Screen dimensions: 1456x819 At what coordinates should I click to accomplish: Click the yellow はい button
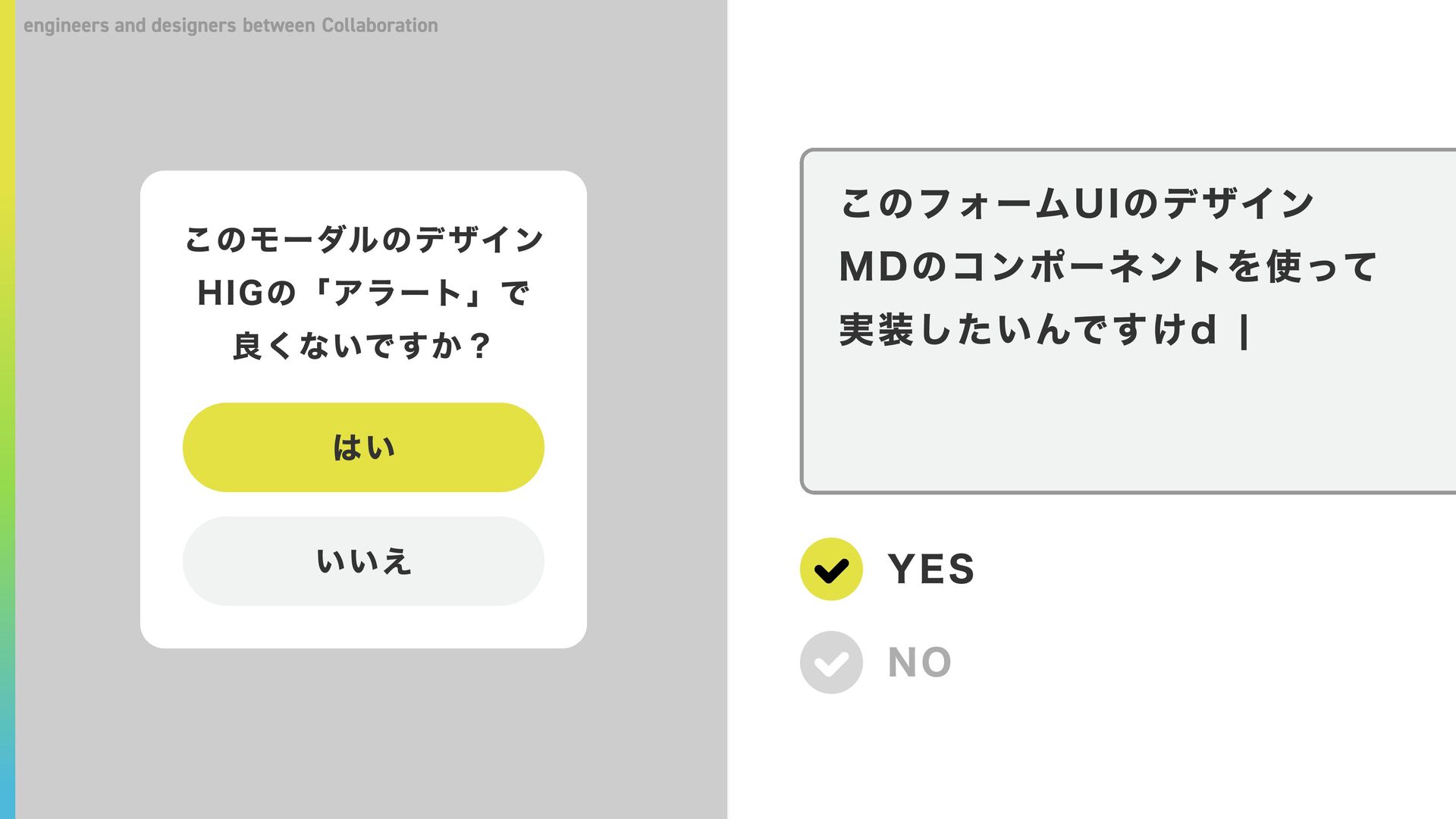363,447
